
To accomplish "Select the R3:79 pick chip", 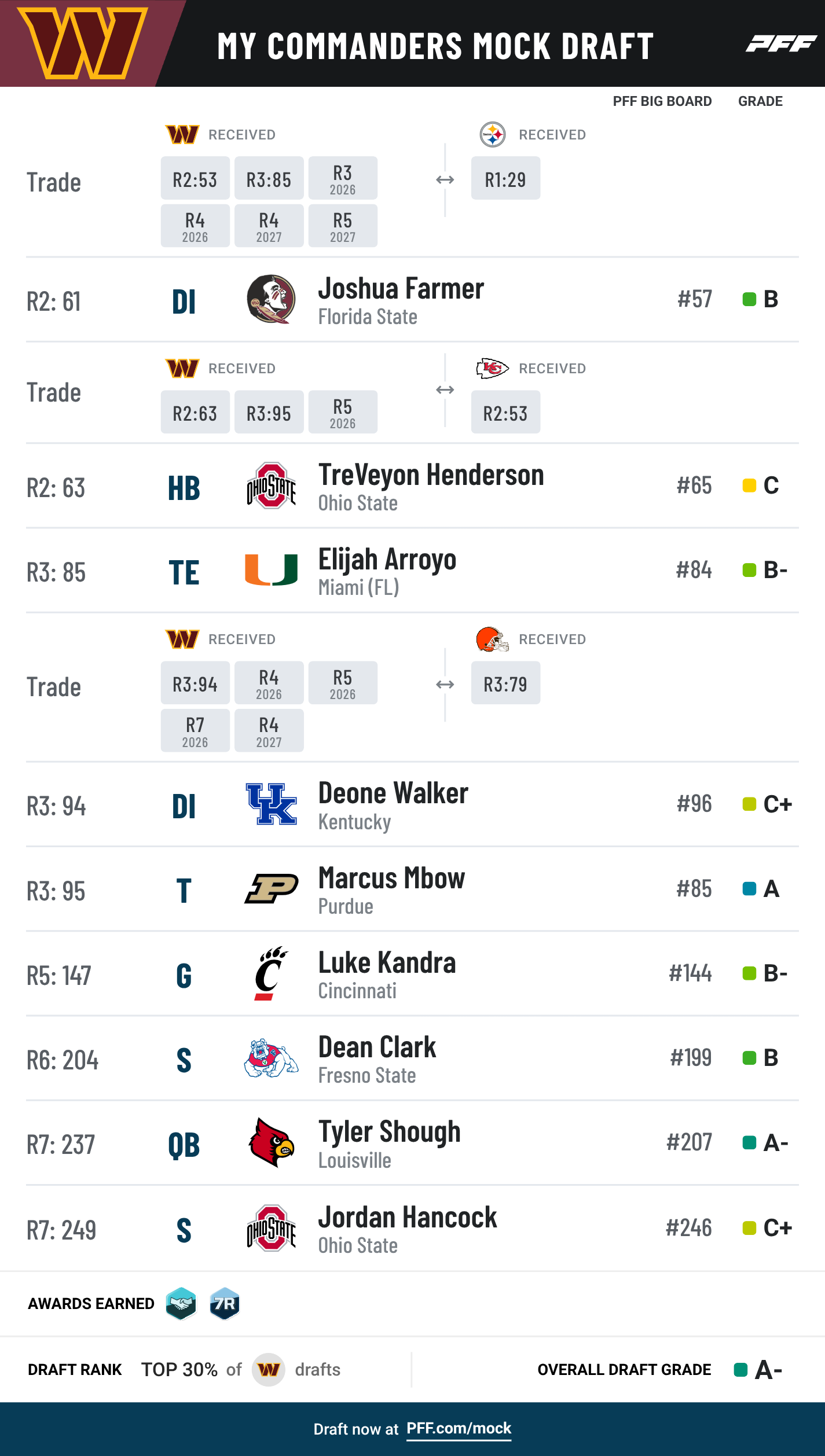I will tap(505, 683).
